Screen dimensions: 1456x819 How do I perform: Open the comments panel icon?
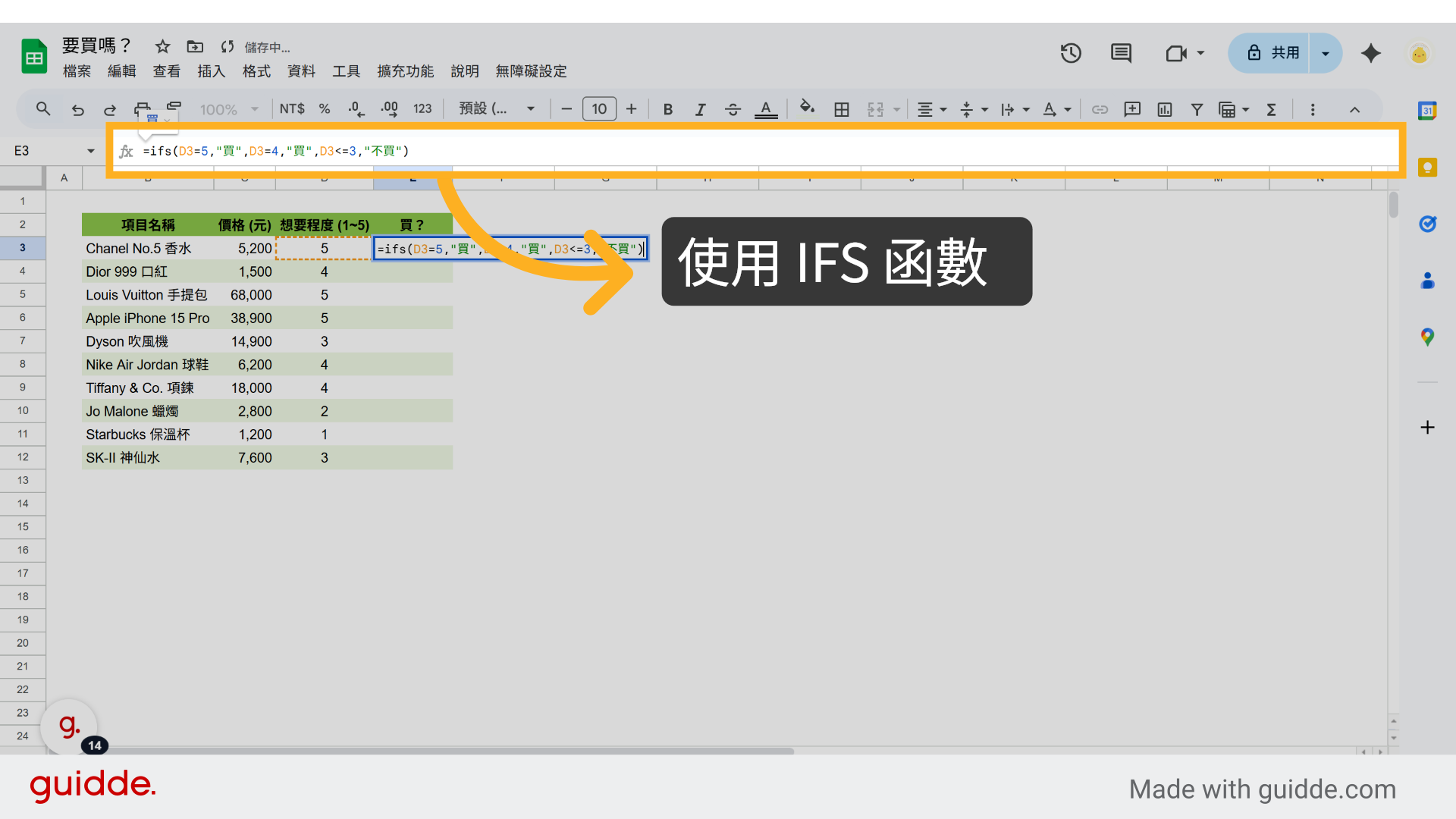[x=1120, y=53]
